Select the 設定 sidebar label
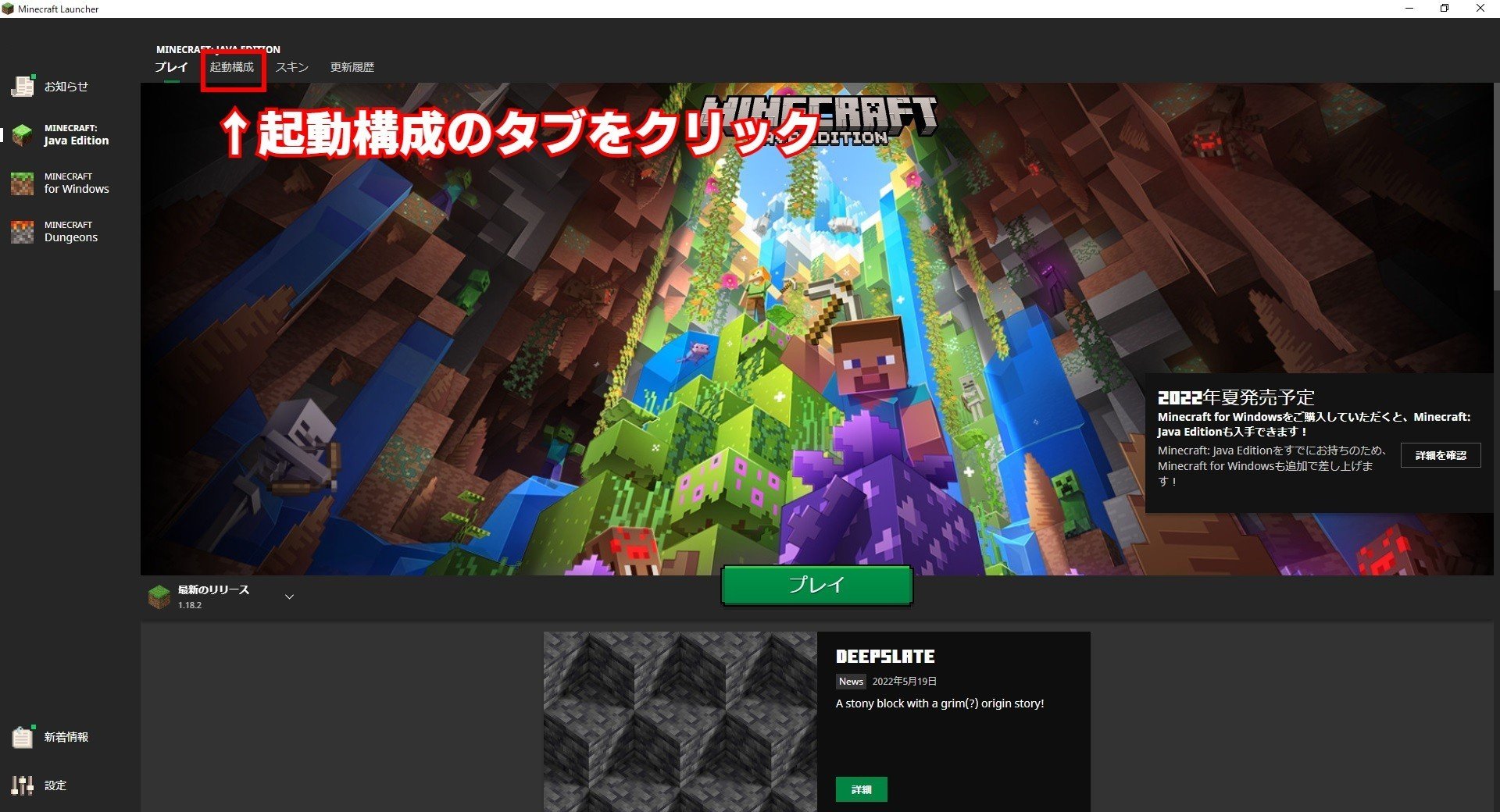 (55, 785)
